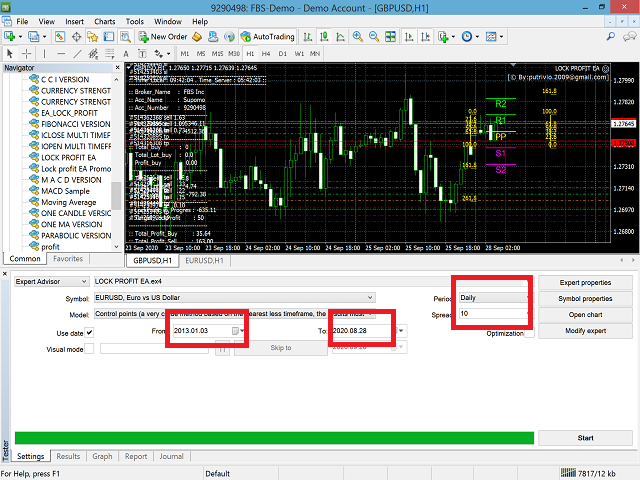The width and height of the screenshot is (640, 480).
Task: Select the Line Chart icon
Action: 340,37
